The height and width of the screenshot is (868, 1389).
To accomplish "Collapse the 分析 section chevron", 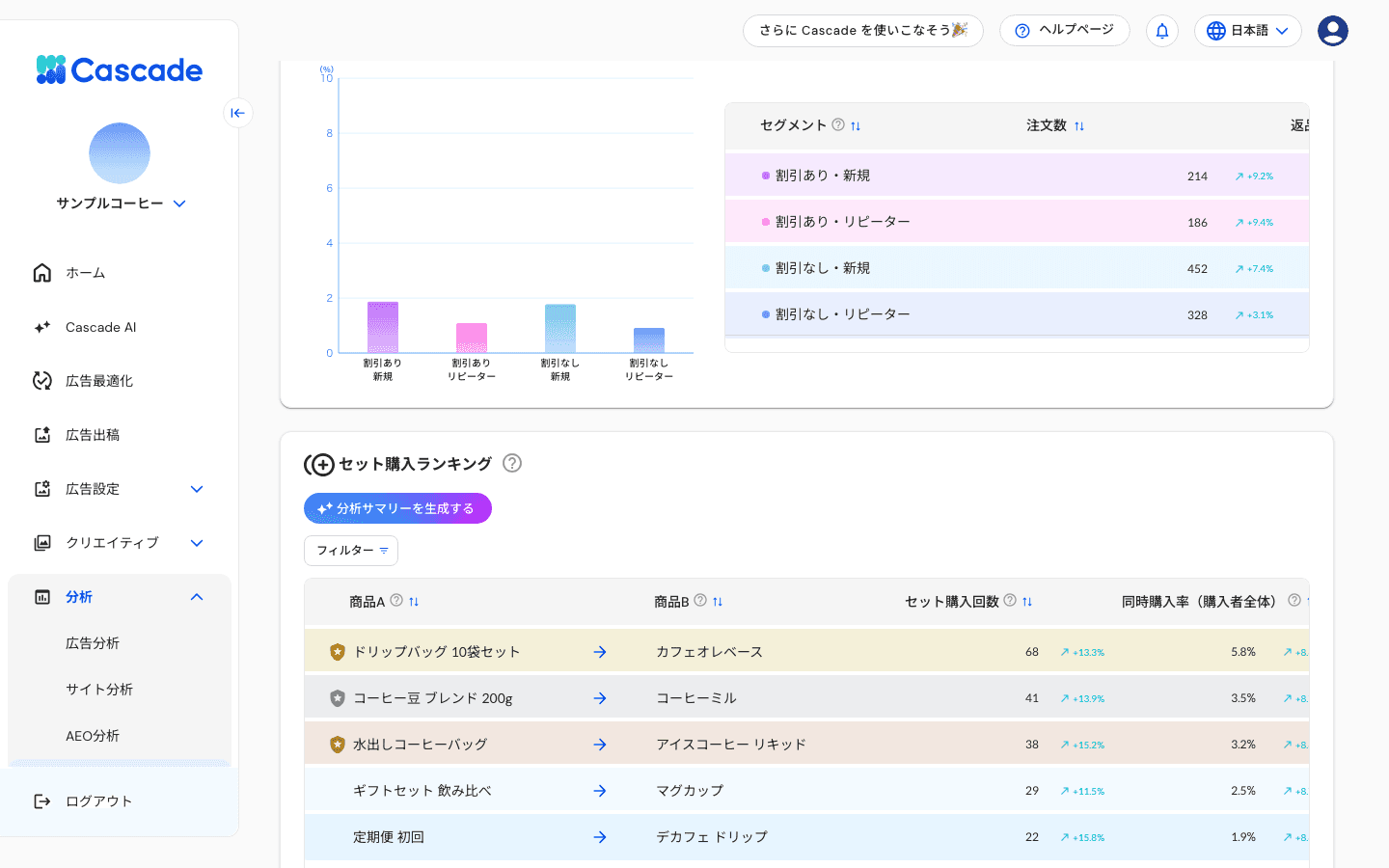I will tap(197, 597).
